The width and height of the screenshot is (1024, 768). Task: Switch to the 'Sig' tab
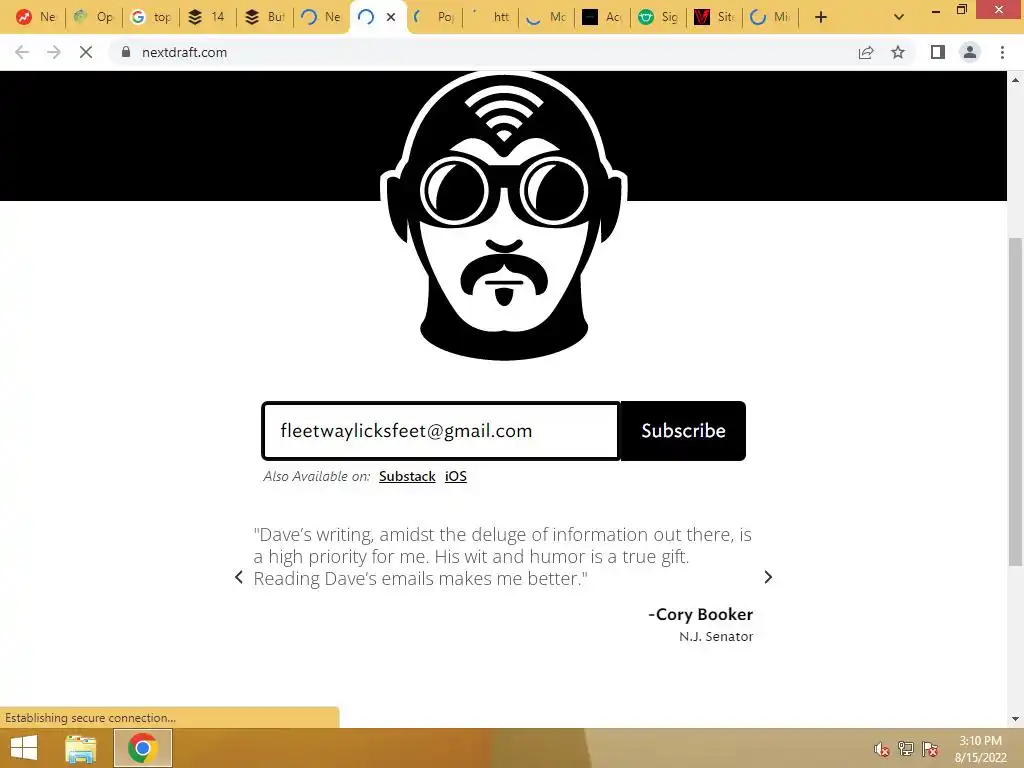pyautogui.click(x=659, y=17)
